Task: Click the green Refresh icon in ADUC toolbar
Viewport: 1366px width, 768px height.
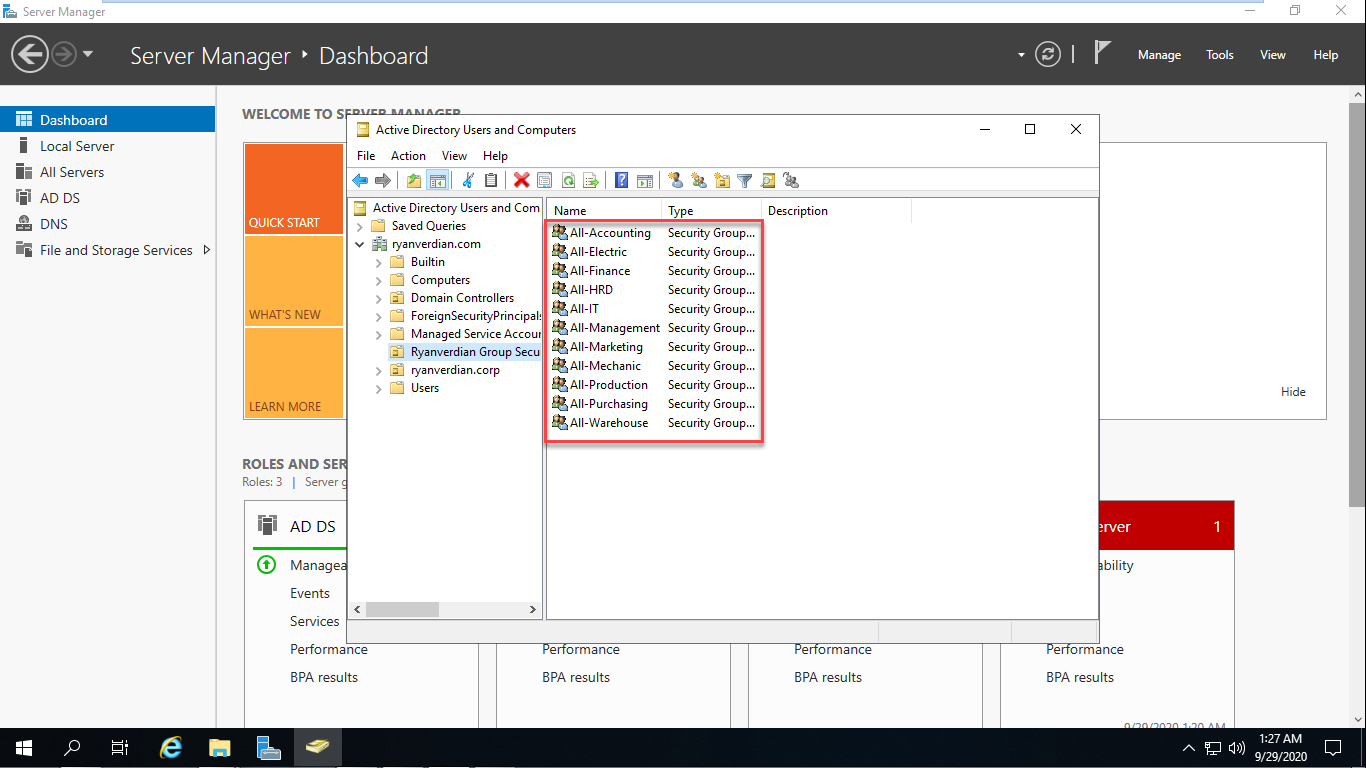Action: [x=568, y=181]
